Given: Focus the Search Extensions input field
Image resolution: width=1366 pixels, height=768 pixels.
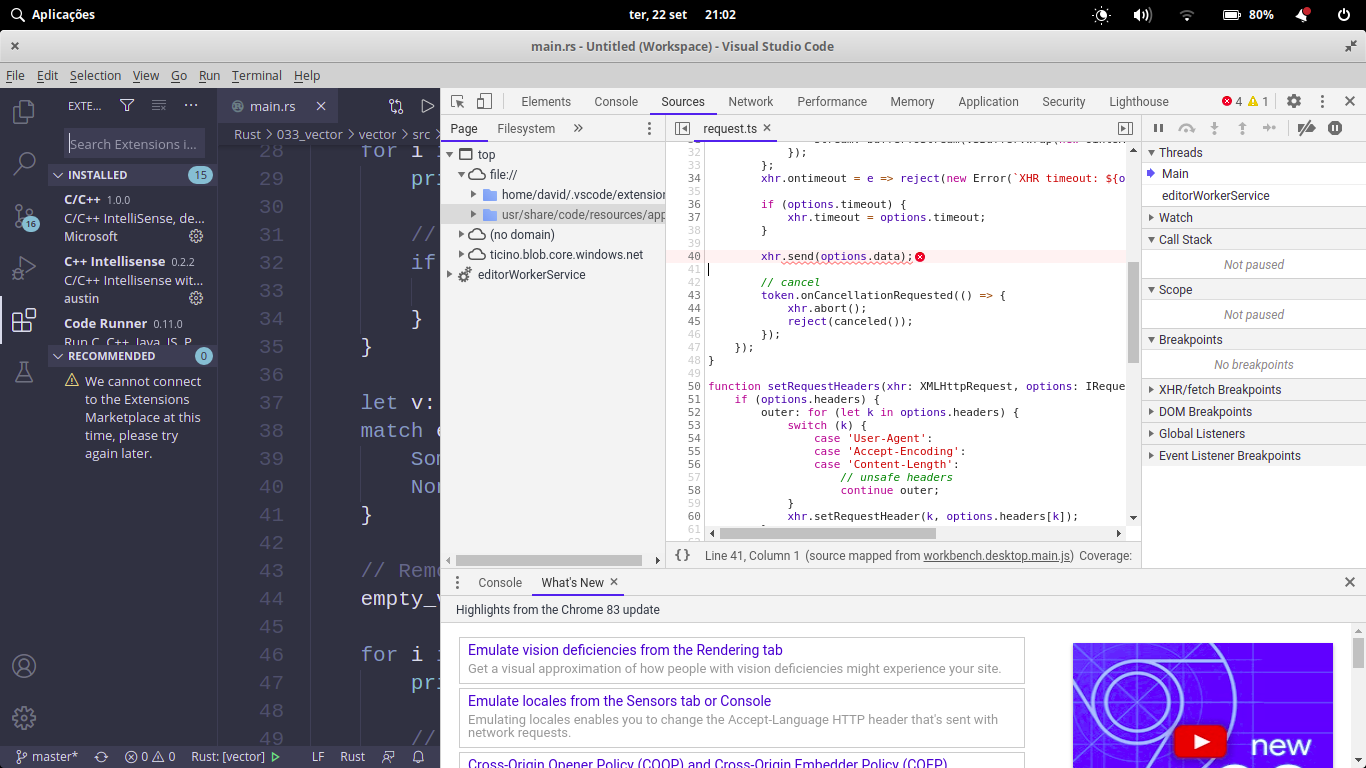Looking at the screenshot, I should 132,142.
